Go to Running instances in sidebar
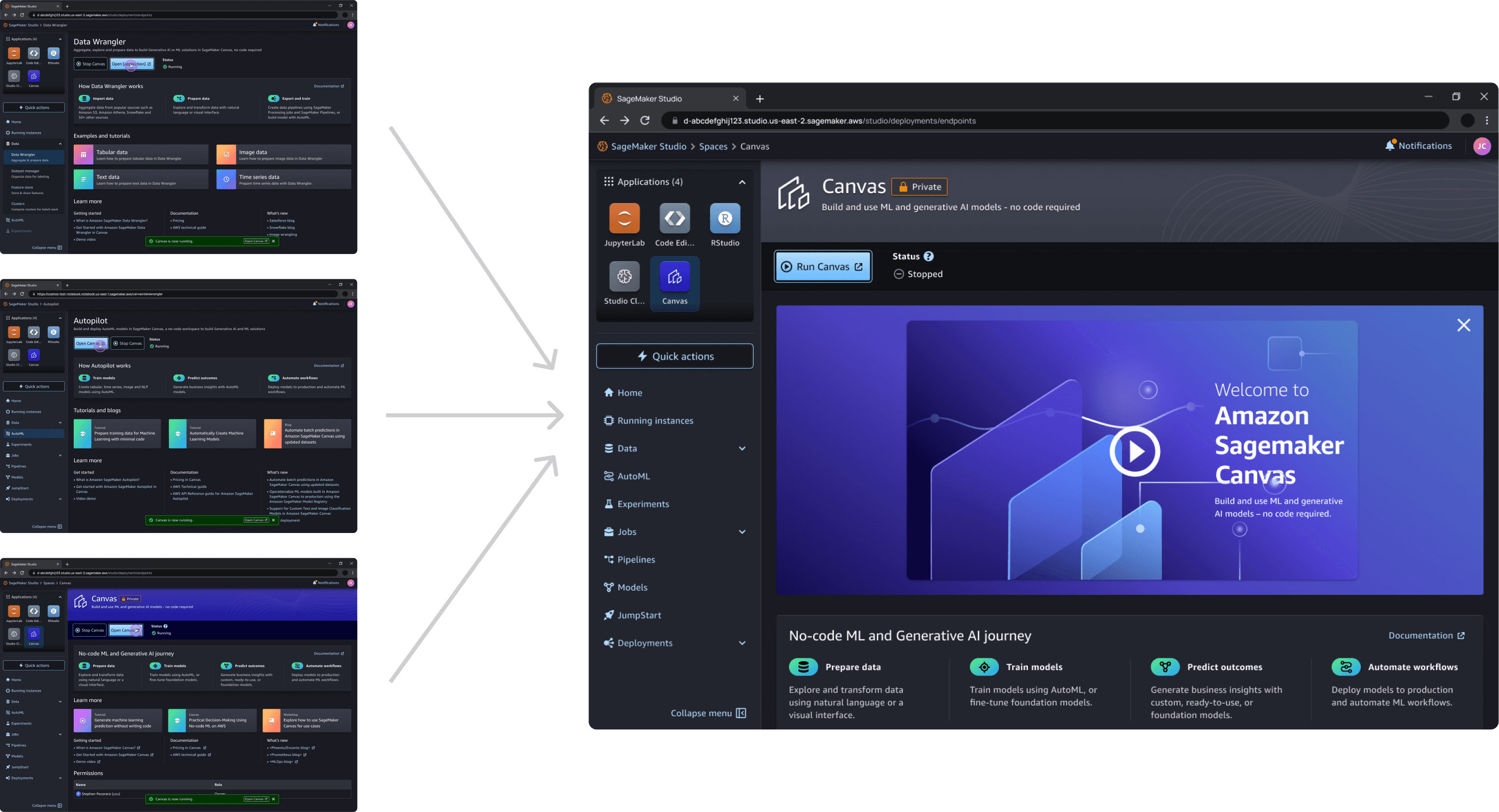The height and width of the screenshot is (812, 1499). point(654,420)
